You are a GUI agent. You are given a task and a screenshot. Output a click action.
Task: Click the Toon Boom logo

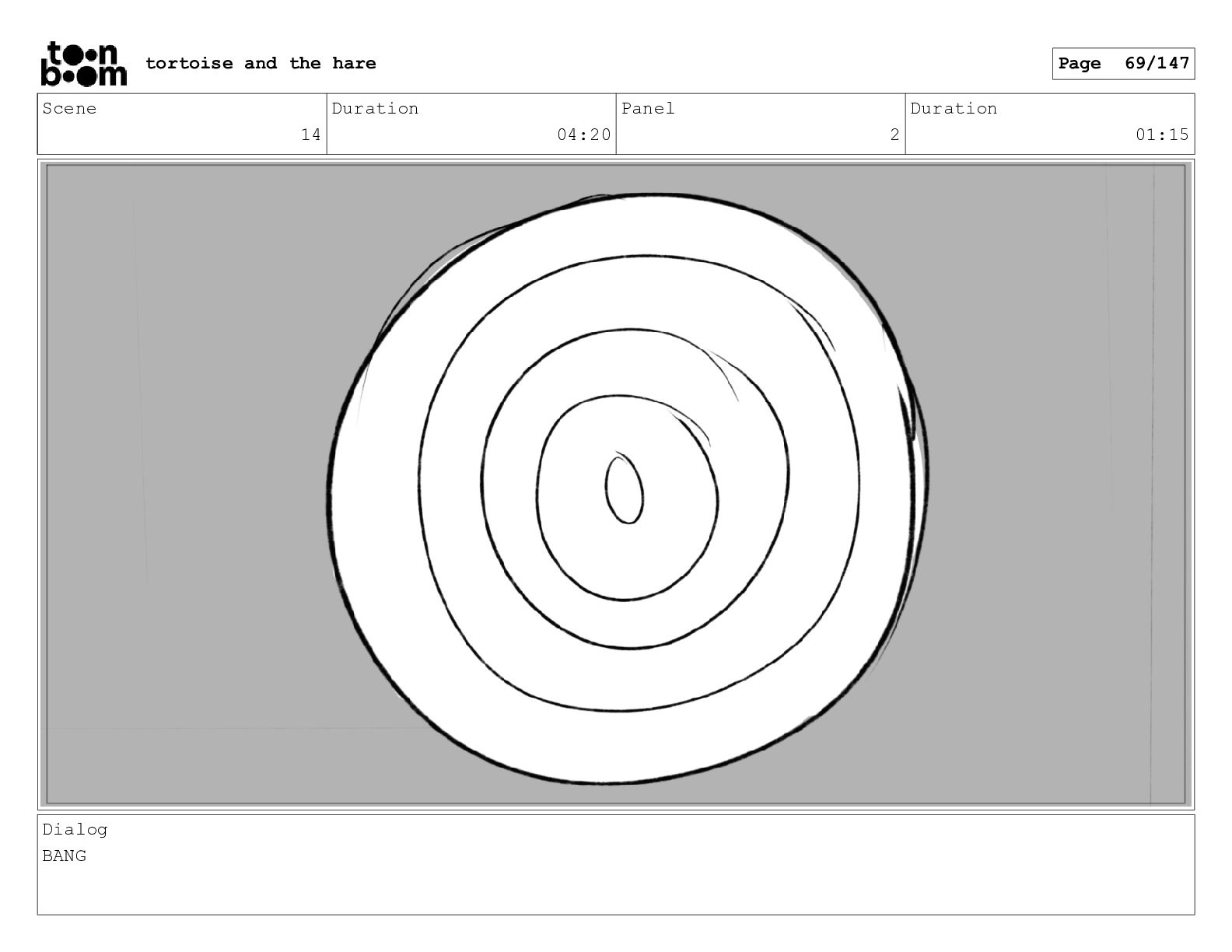(83, 63)
